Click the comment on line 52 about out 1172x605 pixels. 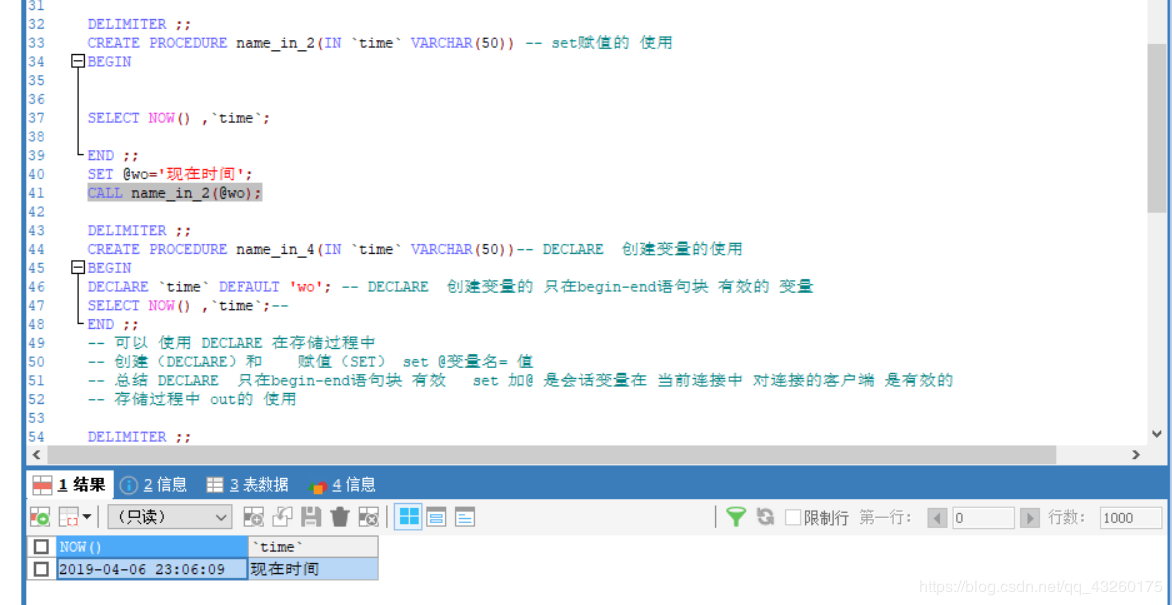coord(192,399)
